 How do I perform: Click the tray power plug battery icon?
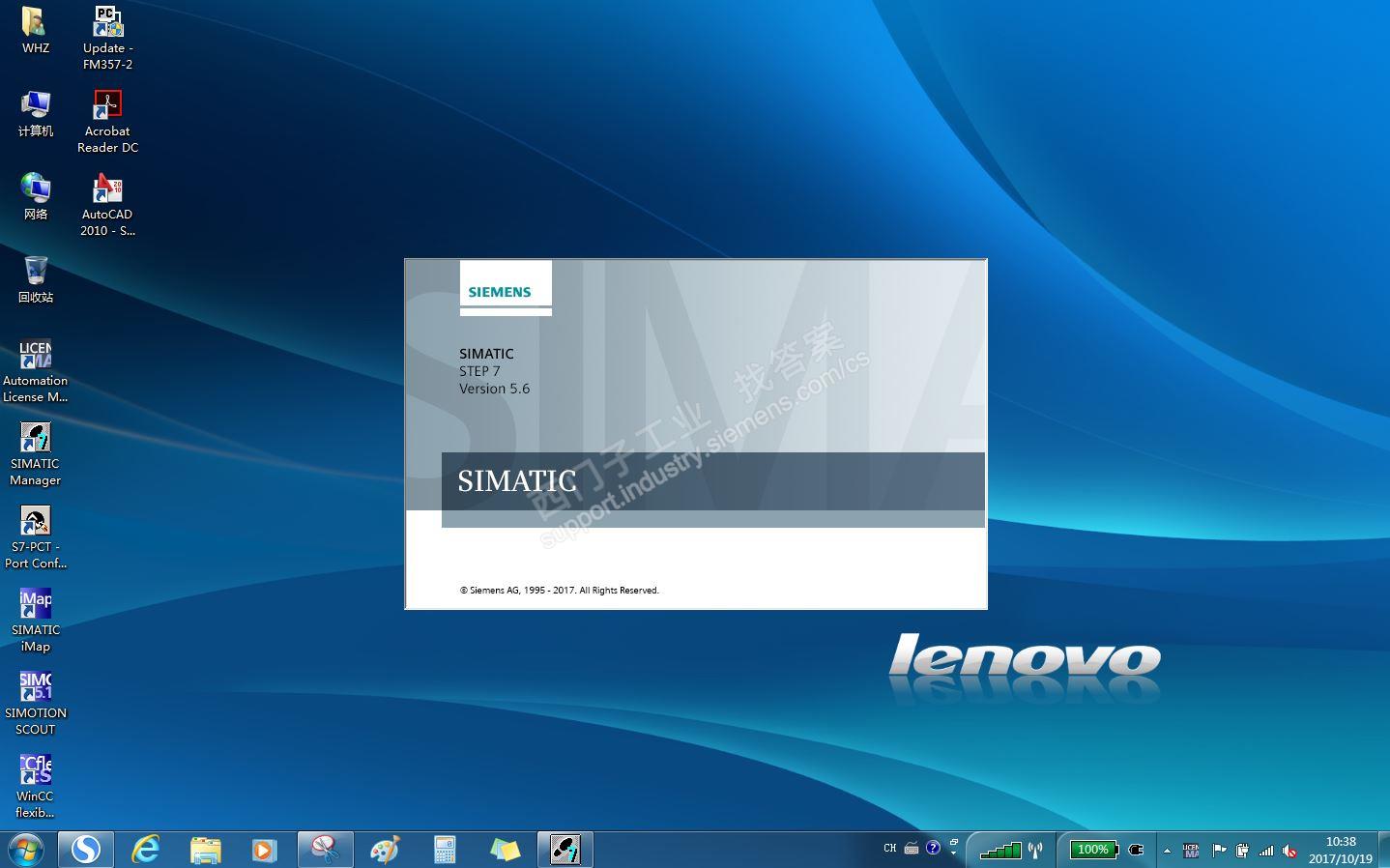1242,851
